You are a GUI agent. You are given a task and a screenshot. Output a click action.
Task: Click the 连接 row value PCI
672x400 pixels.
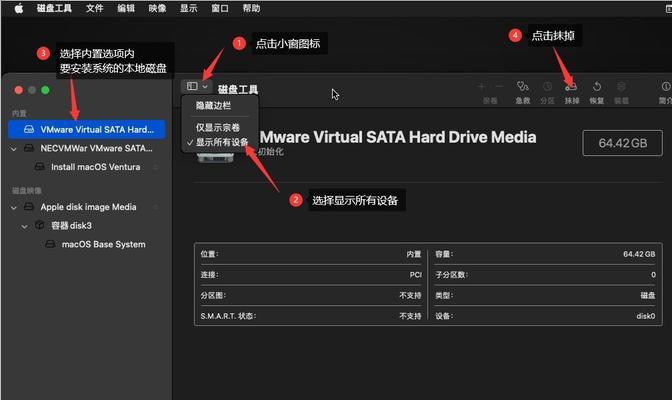(416, 275)
